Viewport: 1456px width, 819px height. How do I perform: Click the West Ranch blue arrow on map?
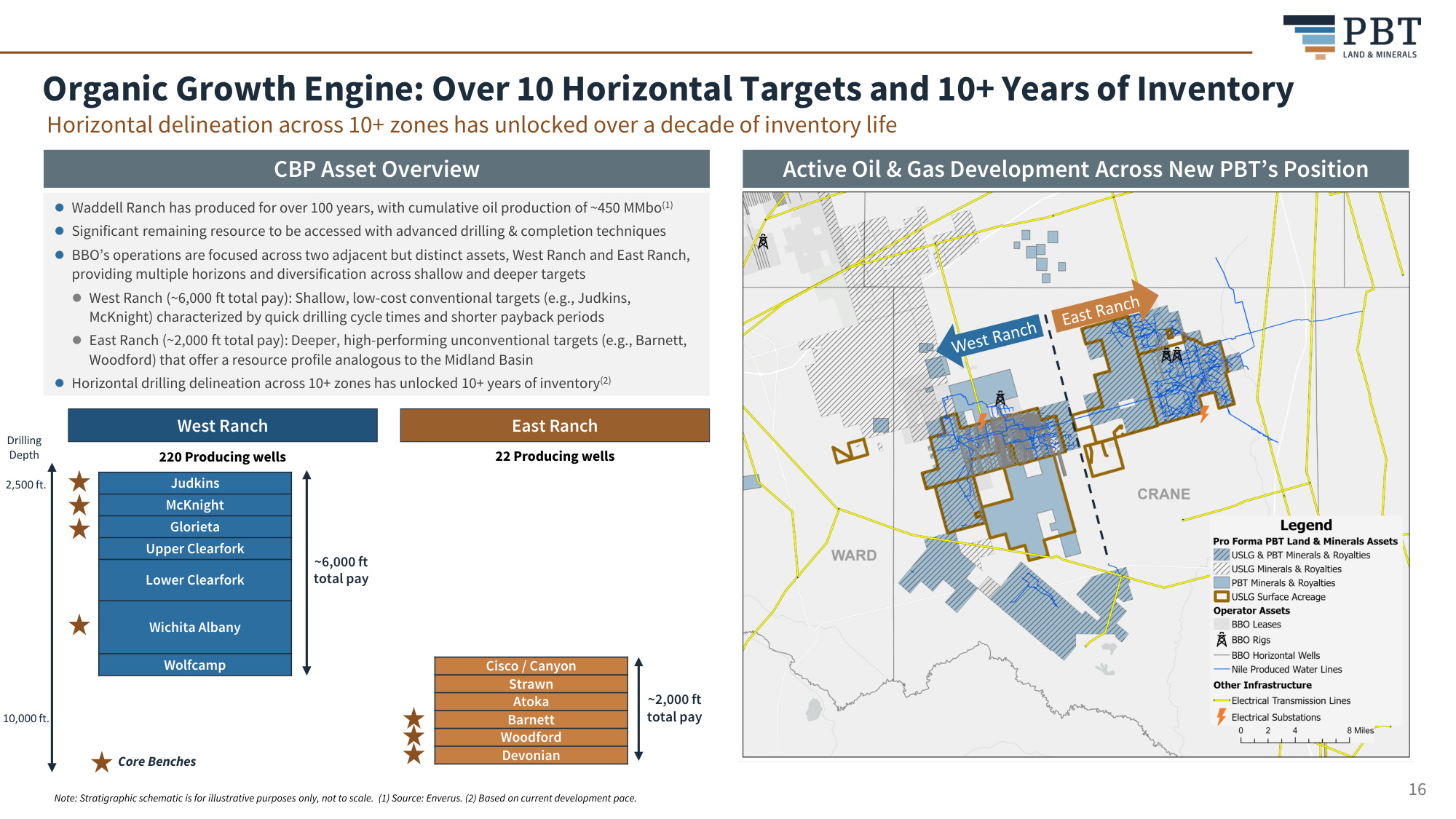(x=990, y=338)
